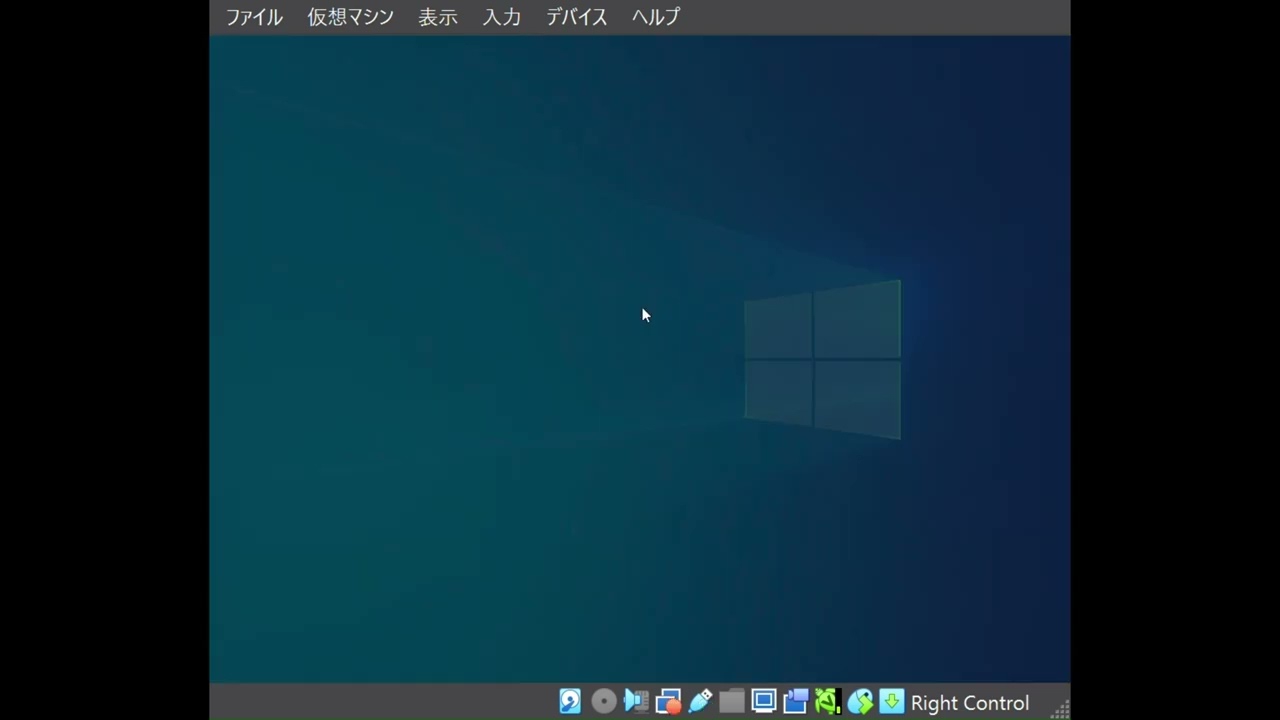Click the Right Control host key label
This screenshot has width=1280, height=720.
tap(969, 703)
